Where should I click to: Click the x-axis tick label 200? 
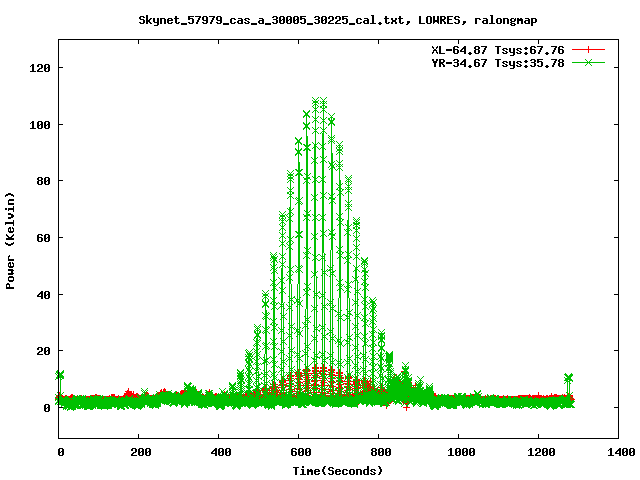[x=141, y=452]
